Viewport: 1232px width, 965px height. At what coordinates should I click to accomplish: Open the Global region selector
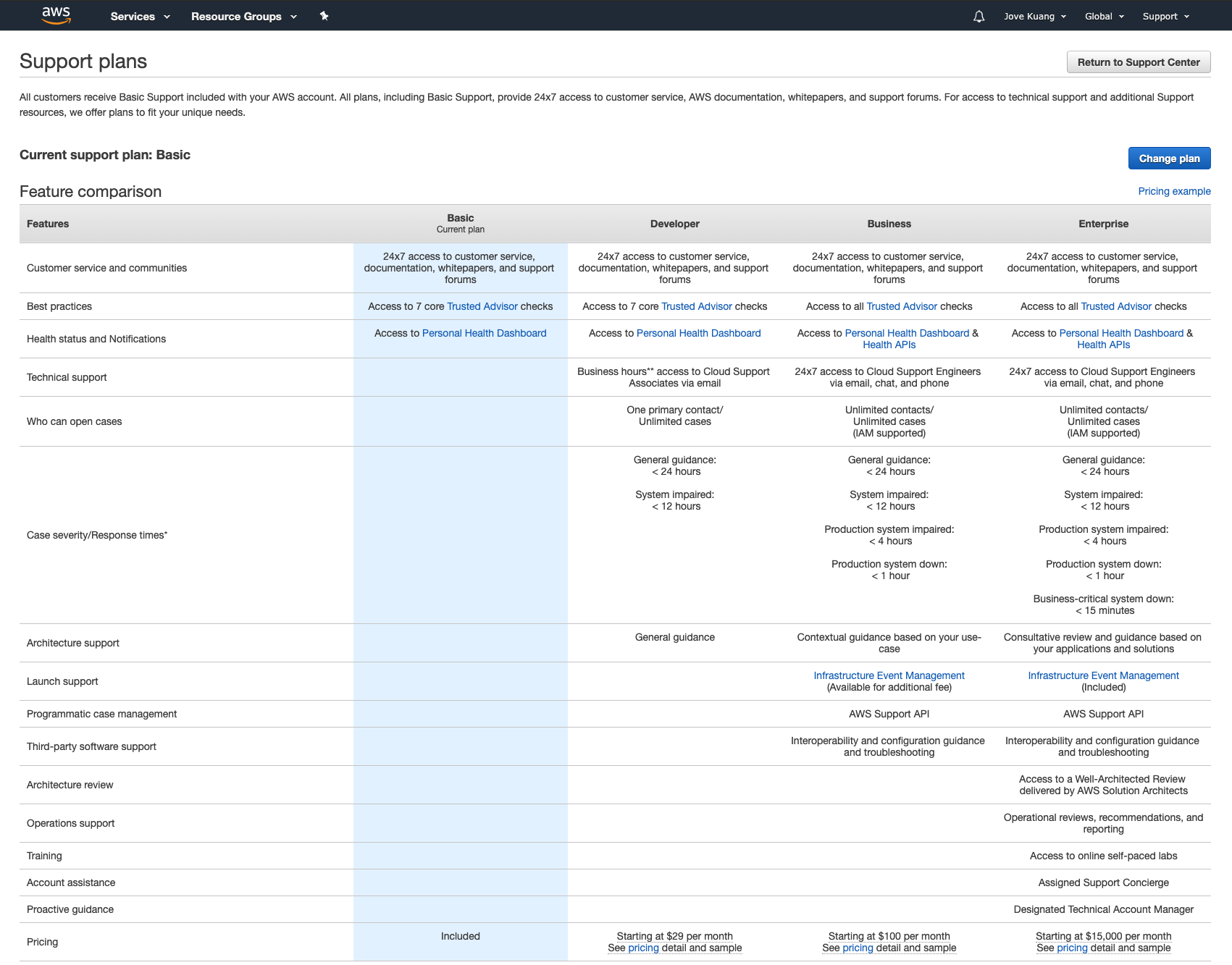point(1105,16)
